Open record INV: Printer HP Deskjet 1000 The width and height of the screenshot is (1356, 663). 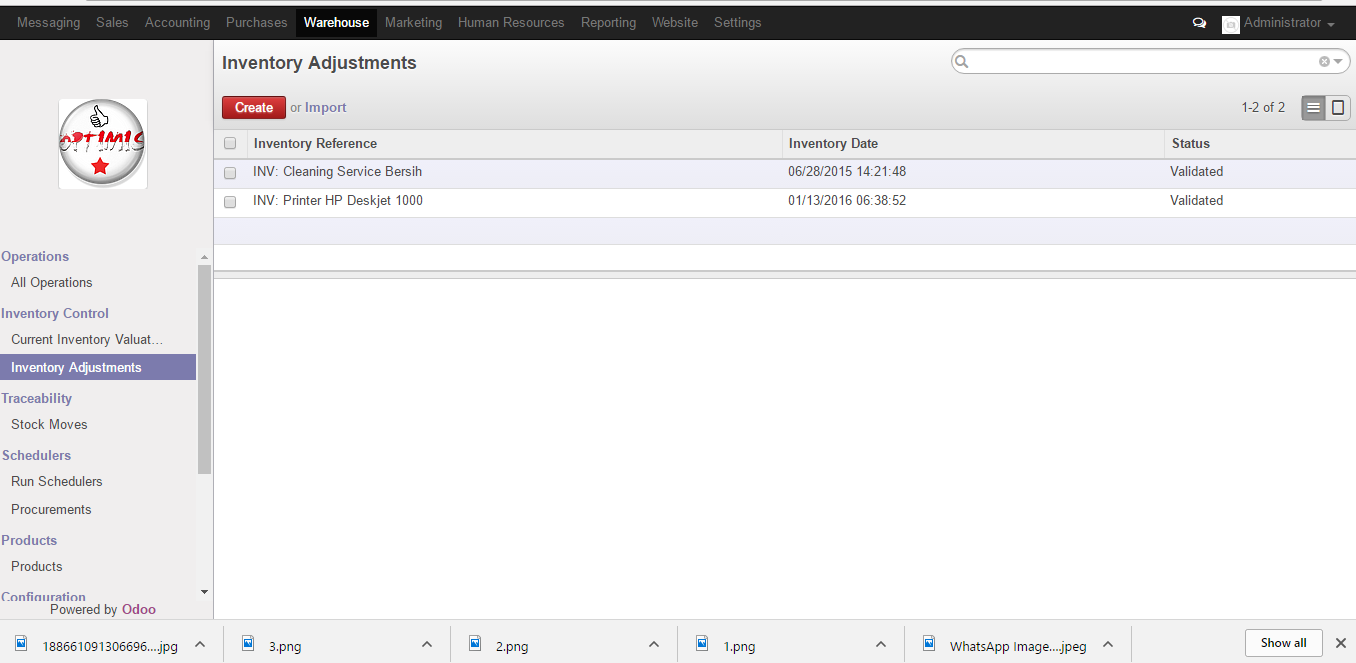click(338, 201)
